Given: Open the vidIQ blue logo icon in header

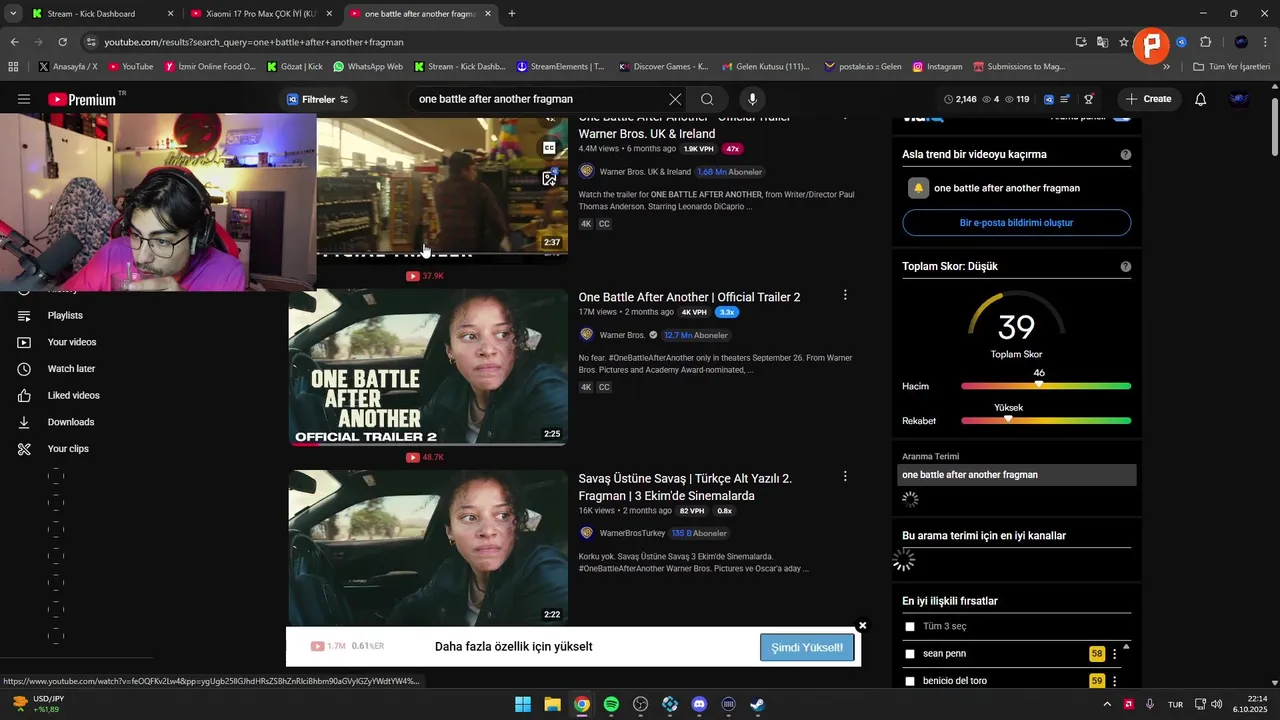Looking at the screenshot, I should tap(1048, 99).
